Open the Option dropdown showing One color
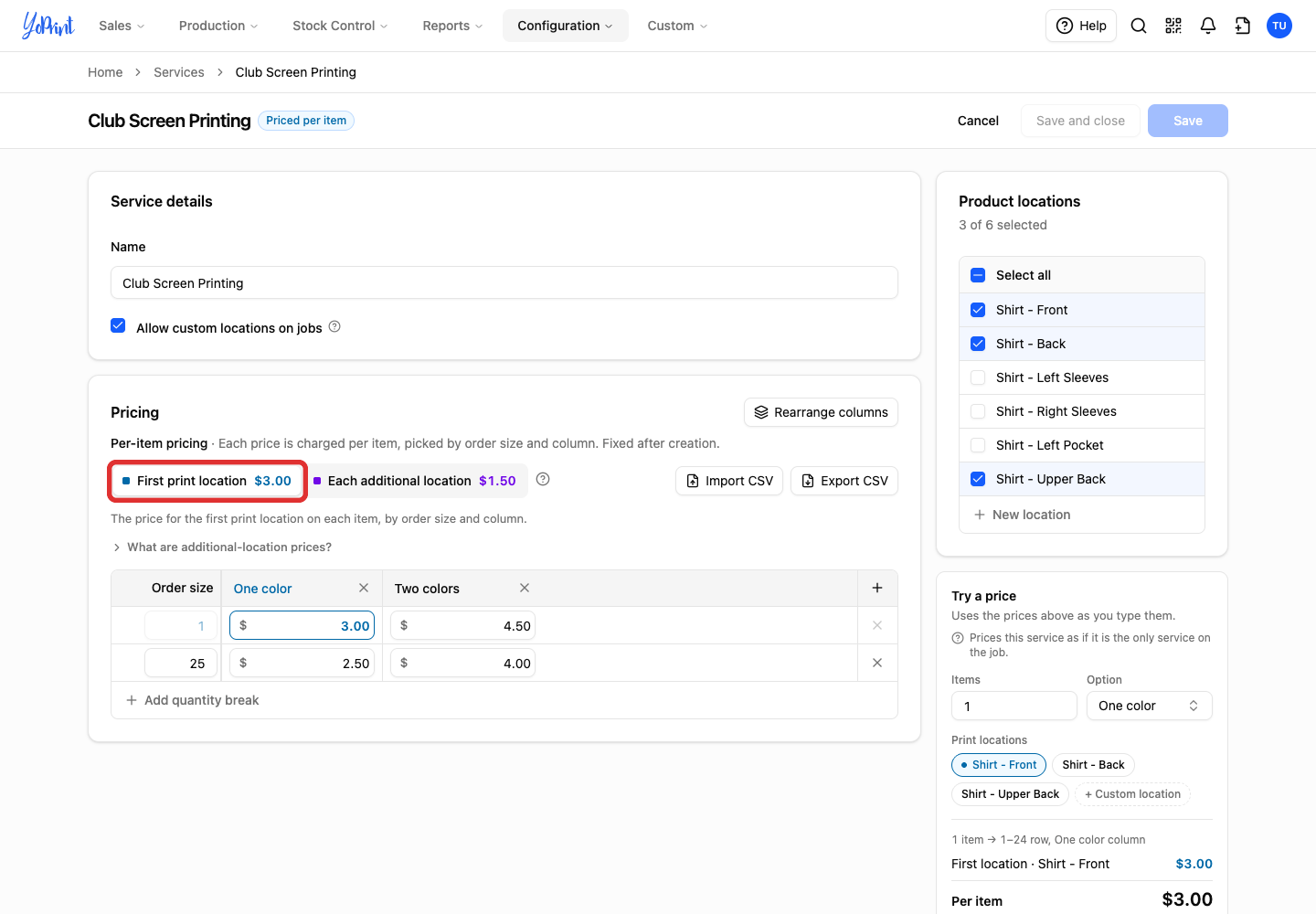This screenshot has height=914, width=1316. [1150, 706]
